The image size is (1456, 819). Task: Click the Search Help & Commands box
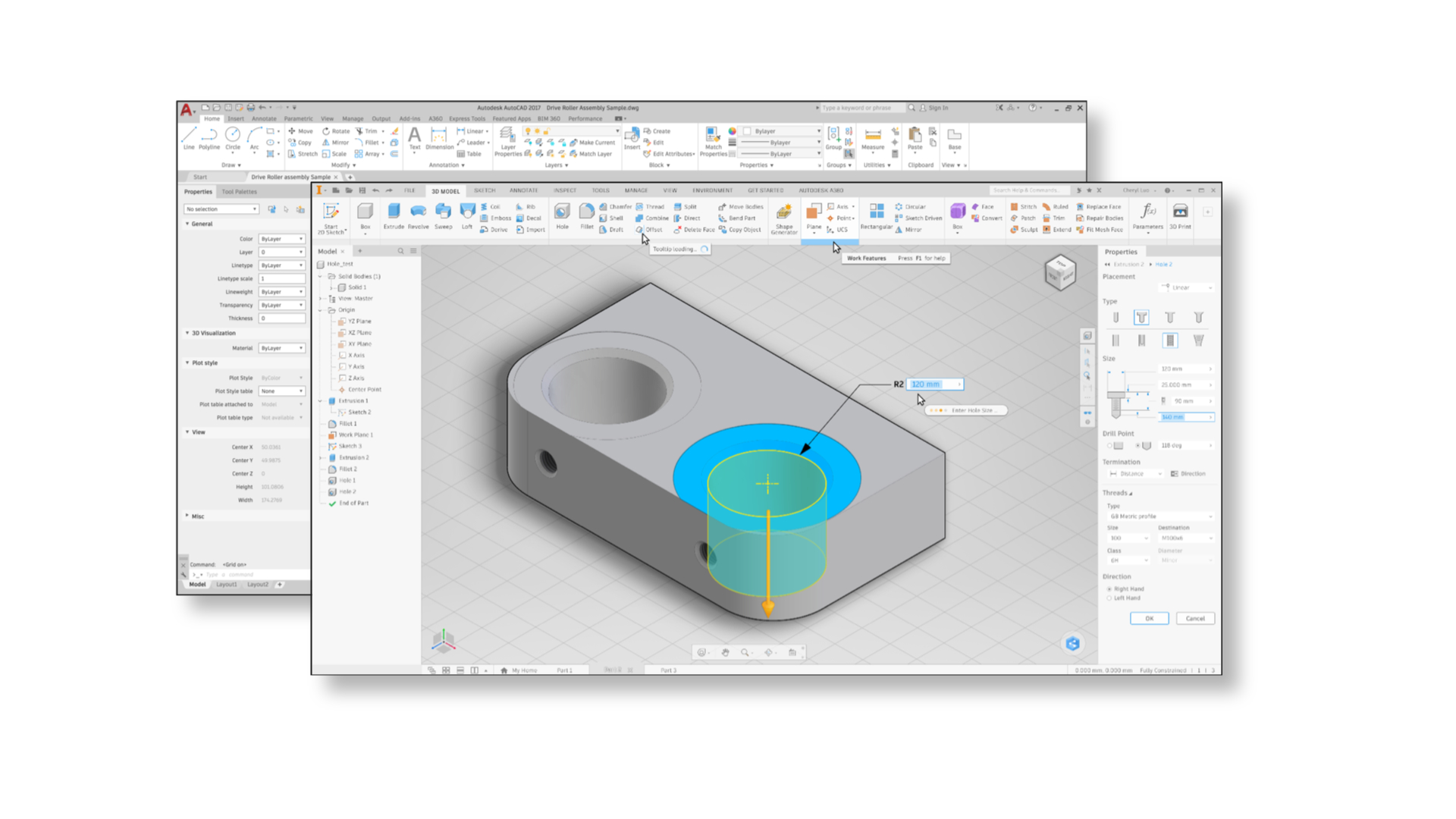[1030, 190]
